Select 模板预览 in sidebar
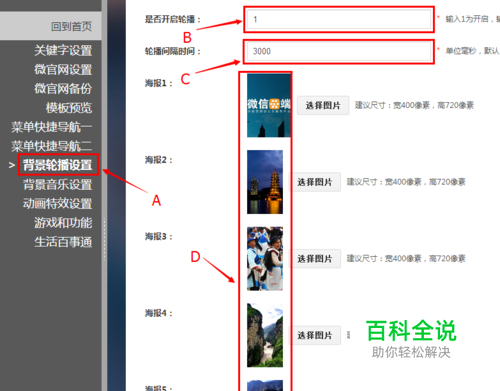500x391 pixels. pos(69,108)
